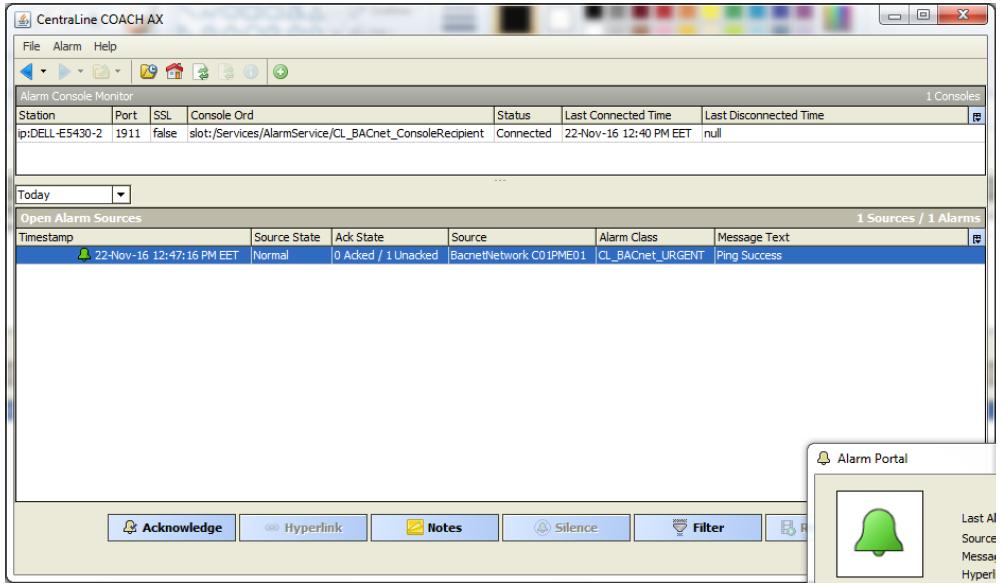This screenshot has height=586, width=1004.
Task: Click the funnel icon on the Filter button
Action: (679, 527)
